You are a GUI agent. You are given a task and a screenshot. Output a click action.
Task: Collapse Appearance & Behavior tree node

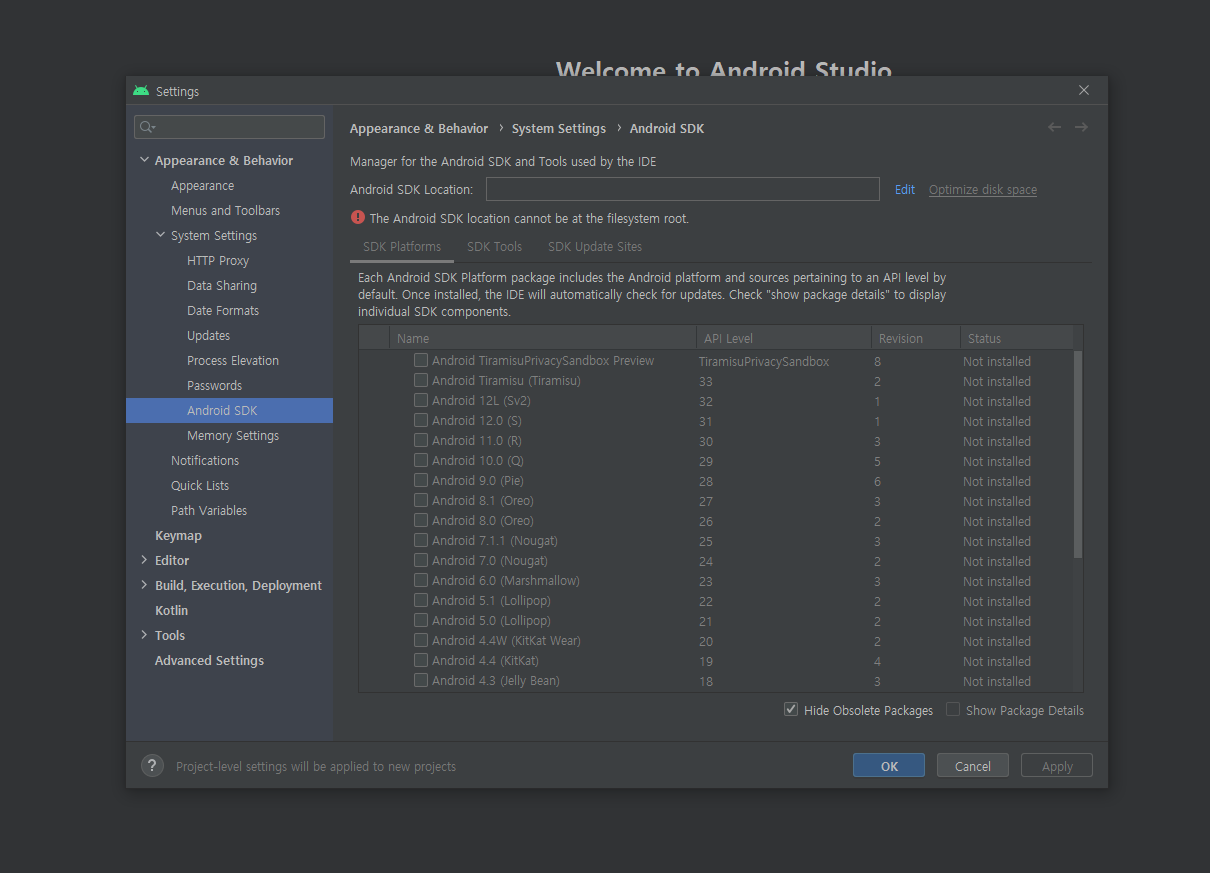coord(144,160)
